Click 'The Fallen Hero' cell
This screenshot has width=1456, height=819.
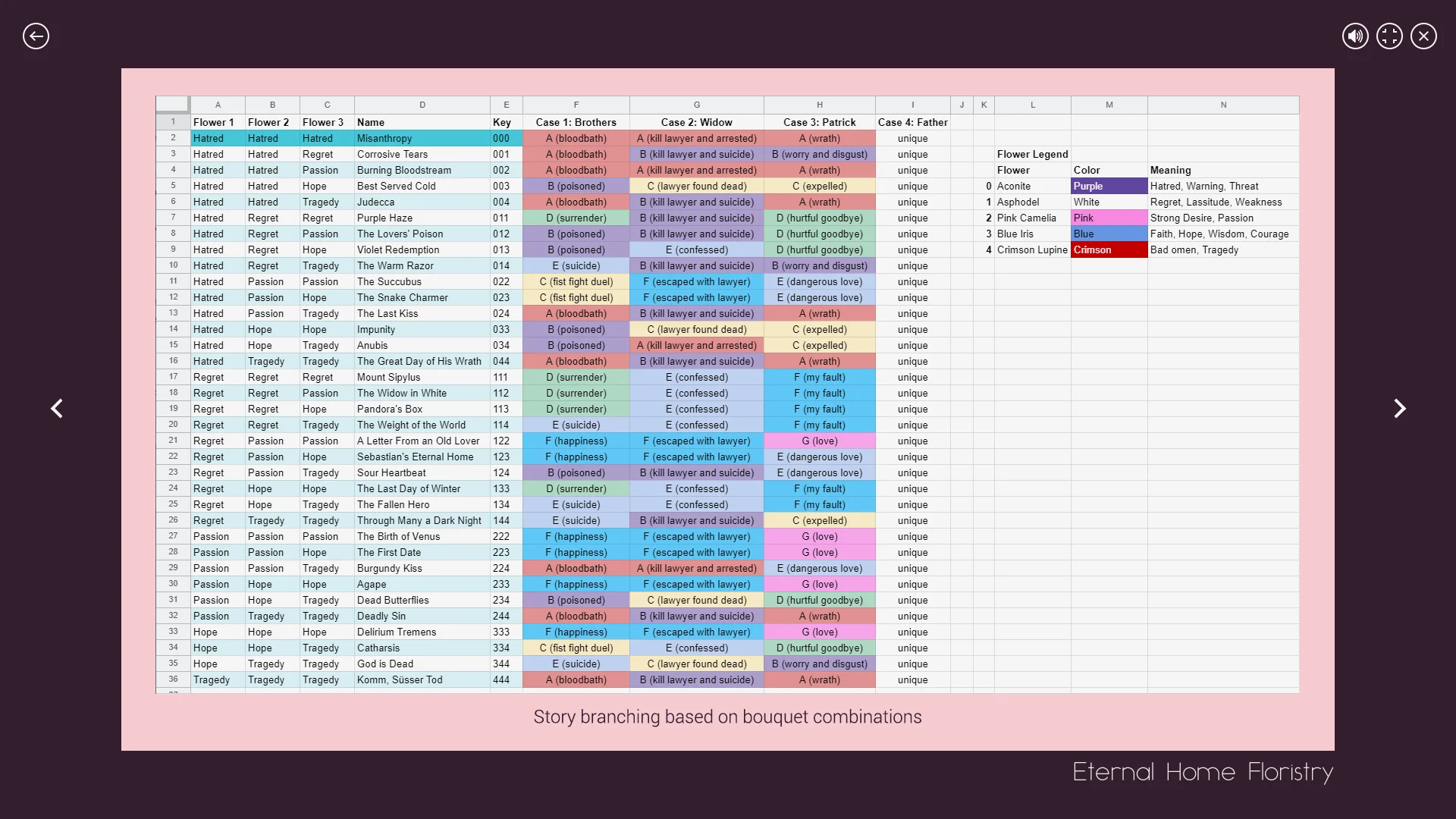(422, 504)
